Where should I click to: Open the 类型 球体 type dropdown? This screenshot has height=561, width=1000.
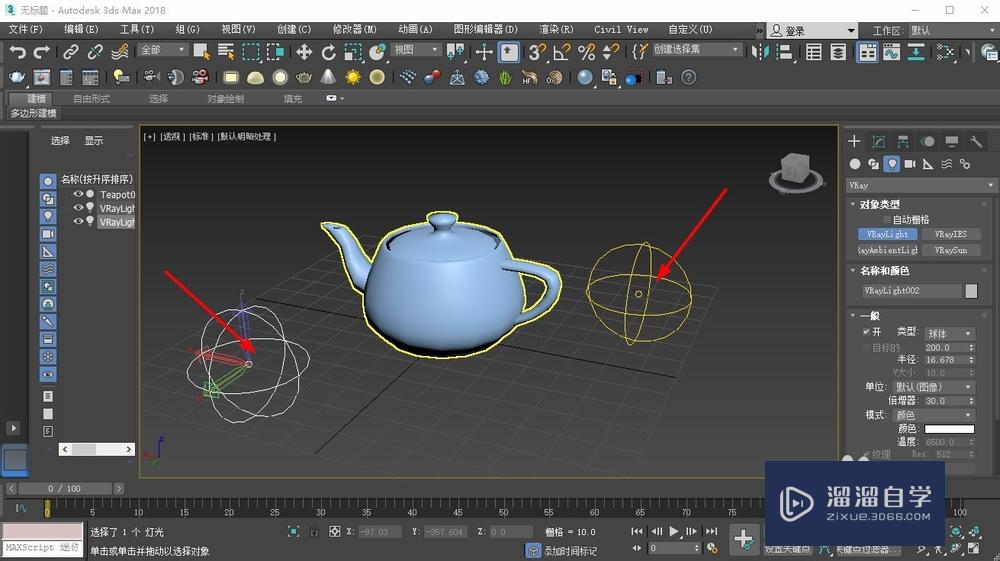950,333
